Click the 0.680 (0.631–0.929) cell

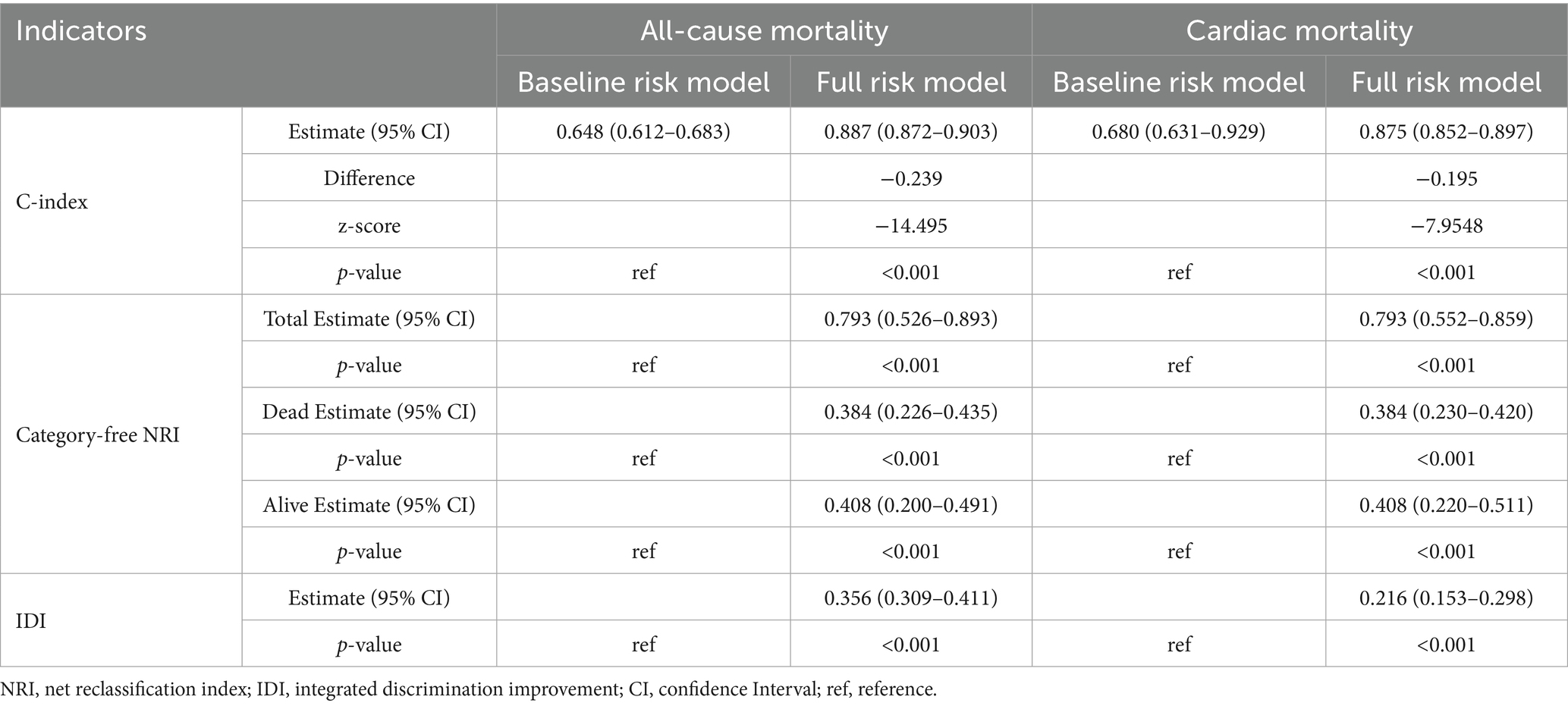coord(1179,132)
